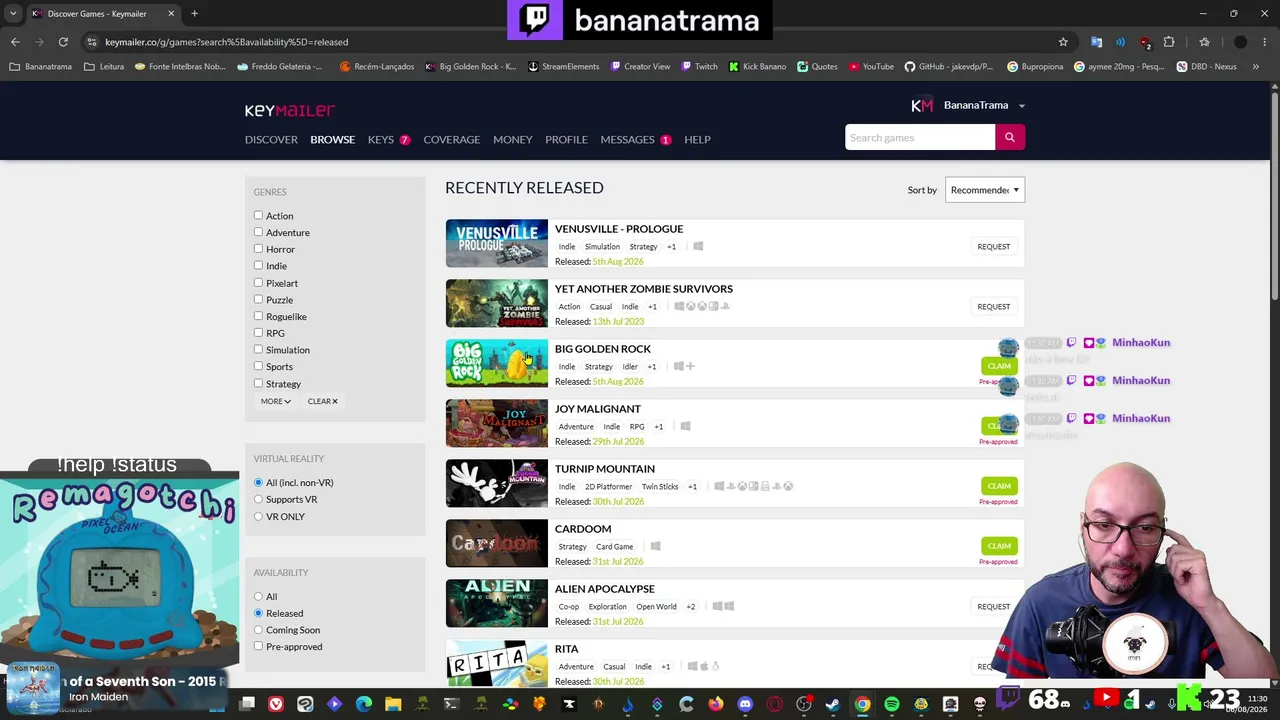Request a key for Venusville - Prologue

[994, 246]
